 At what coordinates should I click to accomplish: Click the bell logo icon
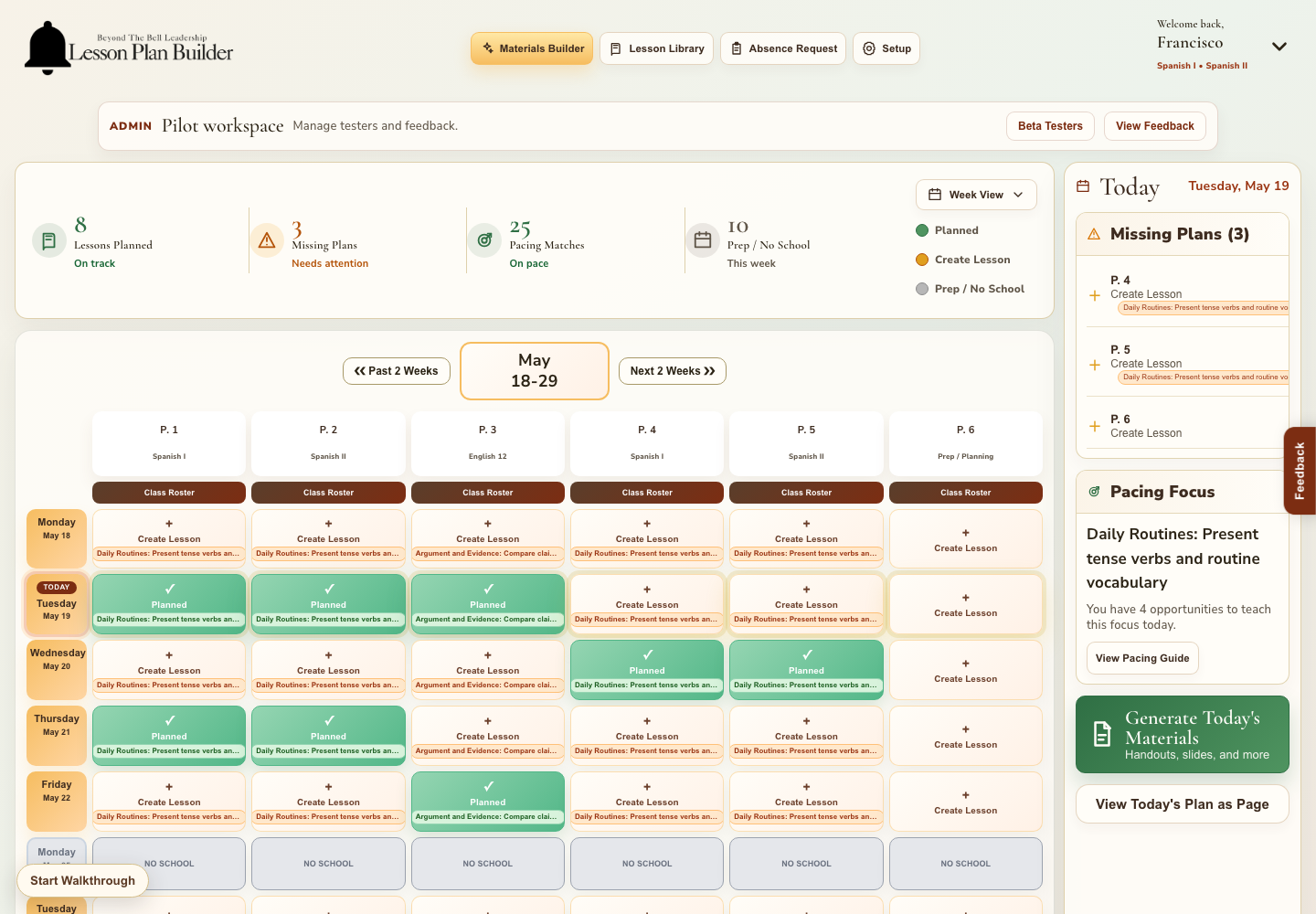tap(48, 48)
